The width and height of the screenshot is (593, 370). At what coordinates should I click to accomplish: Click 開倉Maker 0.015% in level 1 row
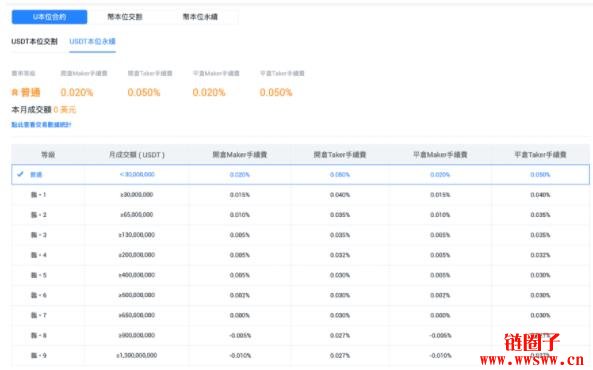click(240, 195)
